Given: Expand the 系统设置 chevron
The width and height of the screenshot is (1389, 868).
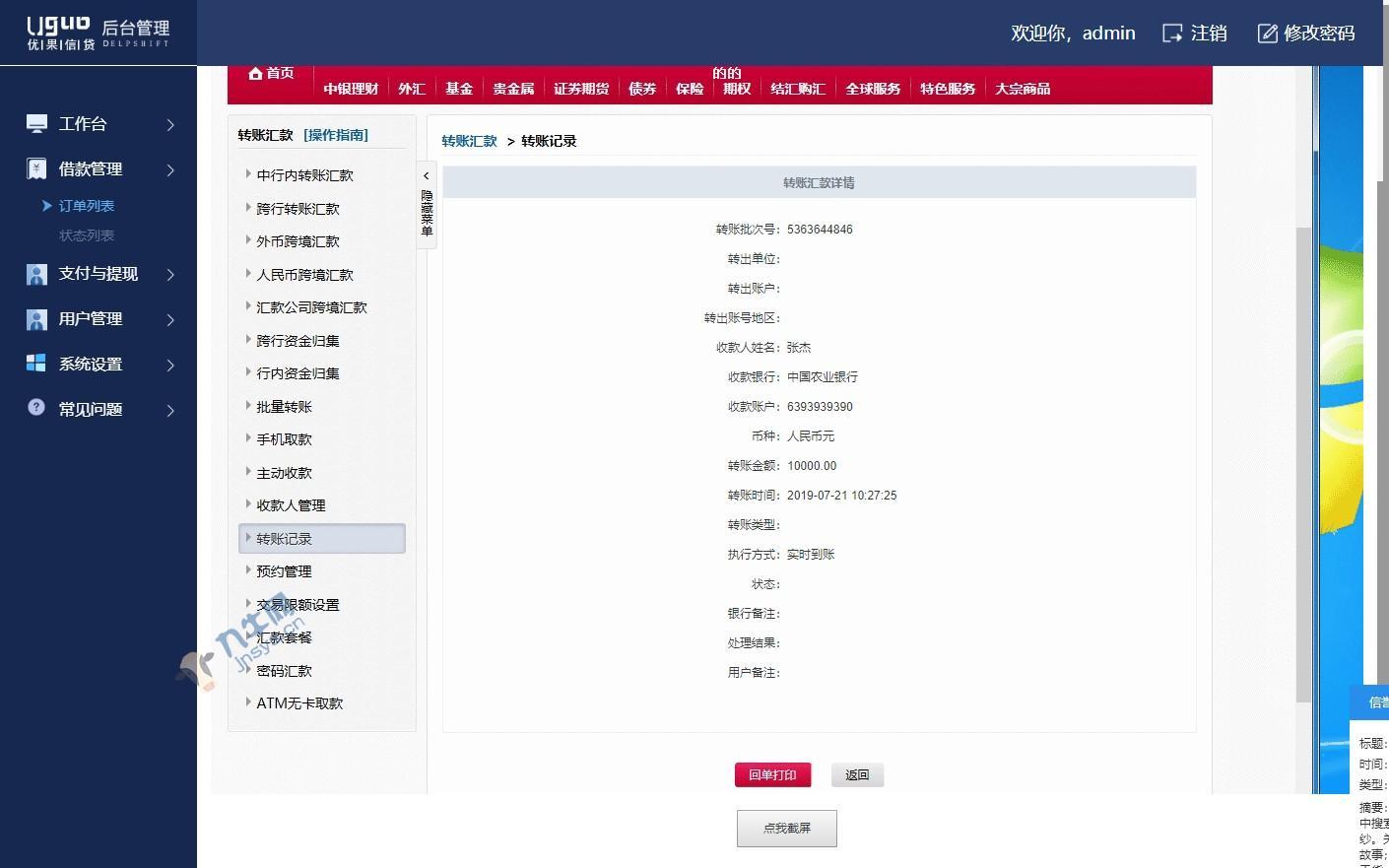Looking at the screenshot, I should [170, 366].
